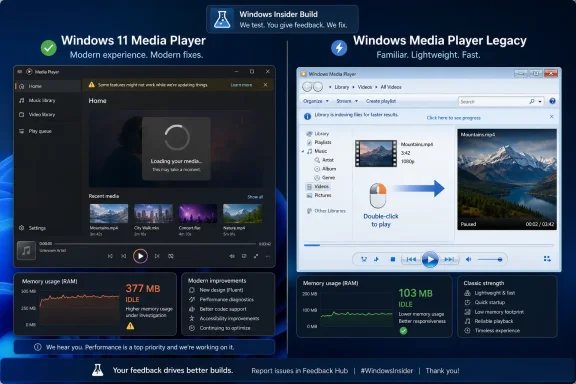This screenshot has height=384, width=576.
Task: Enter full screen in the dark Media Player
Action: point(256,256)
